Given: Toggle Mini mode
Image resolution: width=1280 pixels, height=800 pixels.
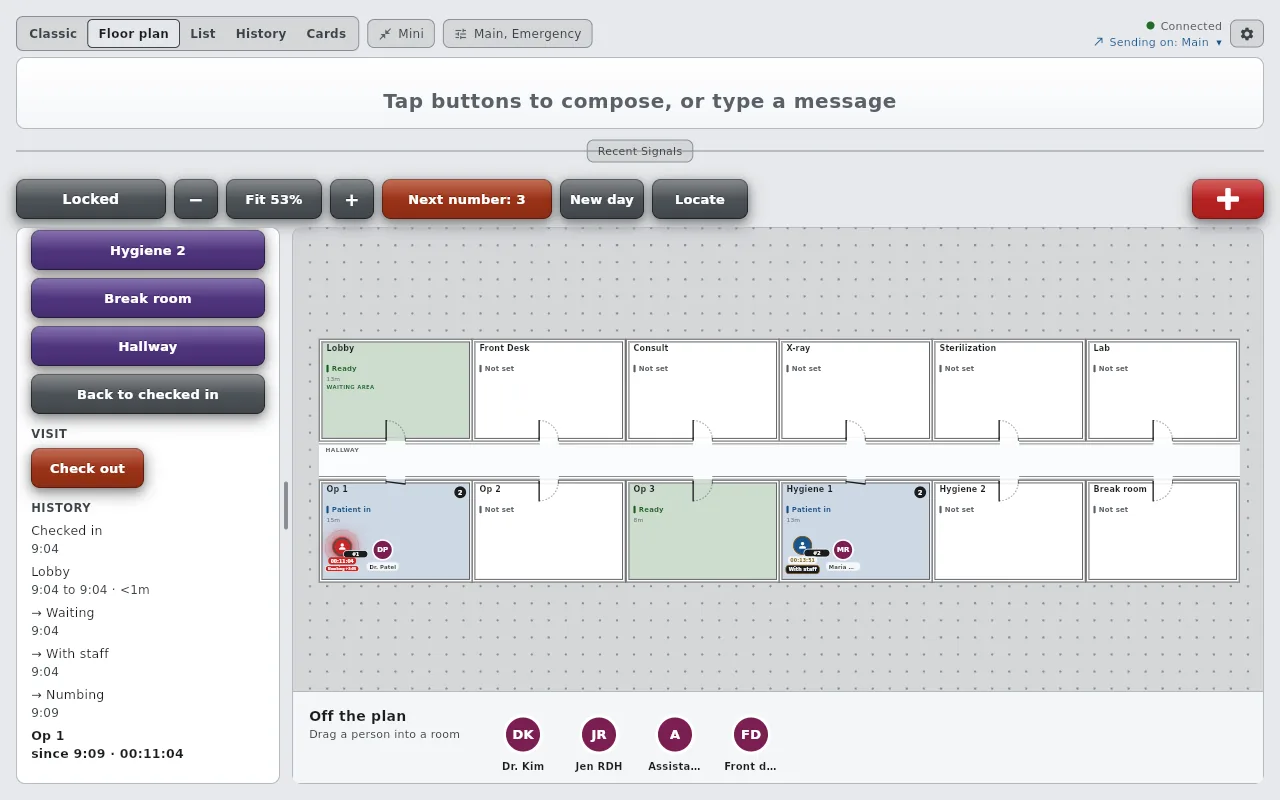Looking at the screenshot, I should pos(401,33).
